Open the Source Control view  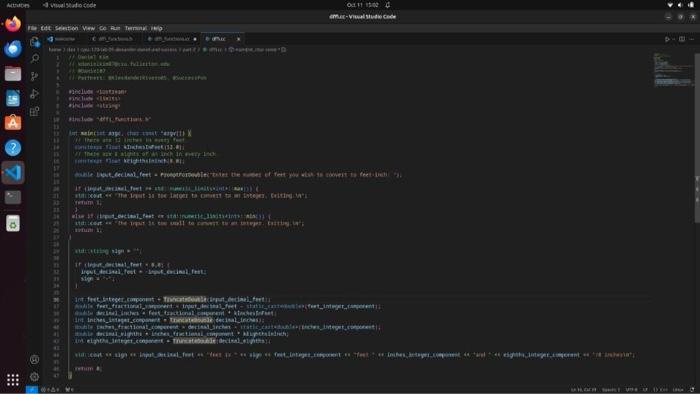click(x=34, y=76)
